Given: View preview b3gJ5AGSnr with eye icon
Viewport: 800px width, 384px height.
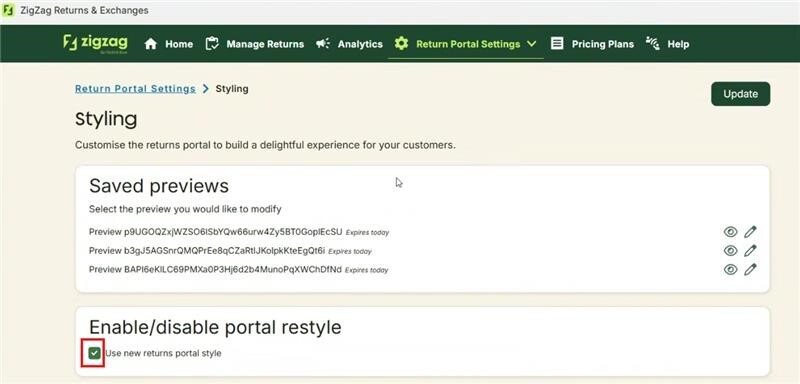Looking at the screenshot, I should [x=731, y=250].
